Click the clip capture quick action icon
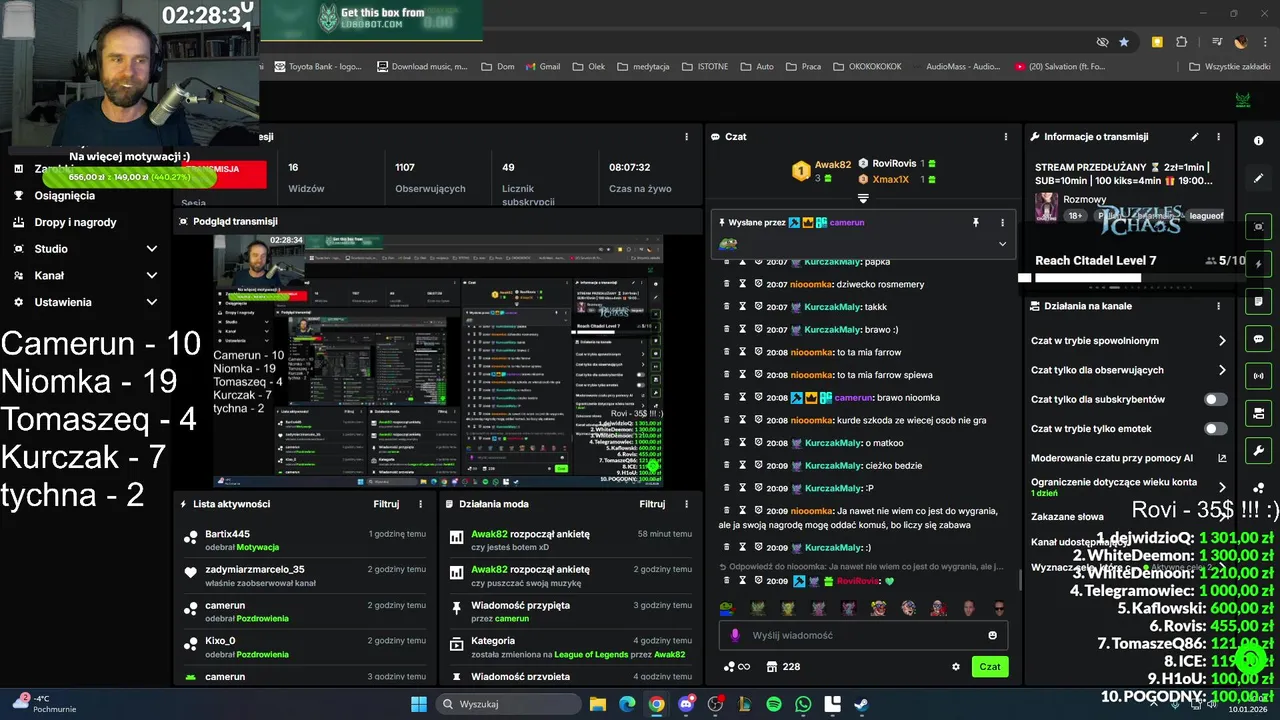Viewport: 1280px width, 720px height. (x=1259, y=227)
